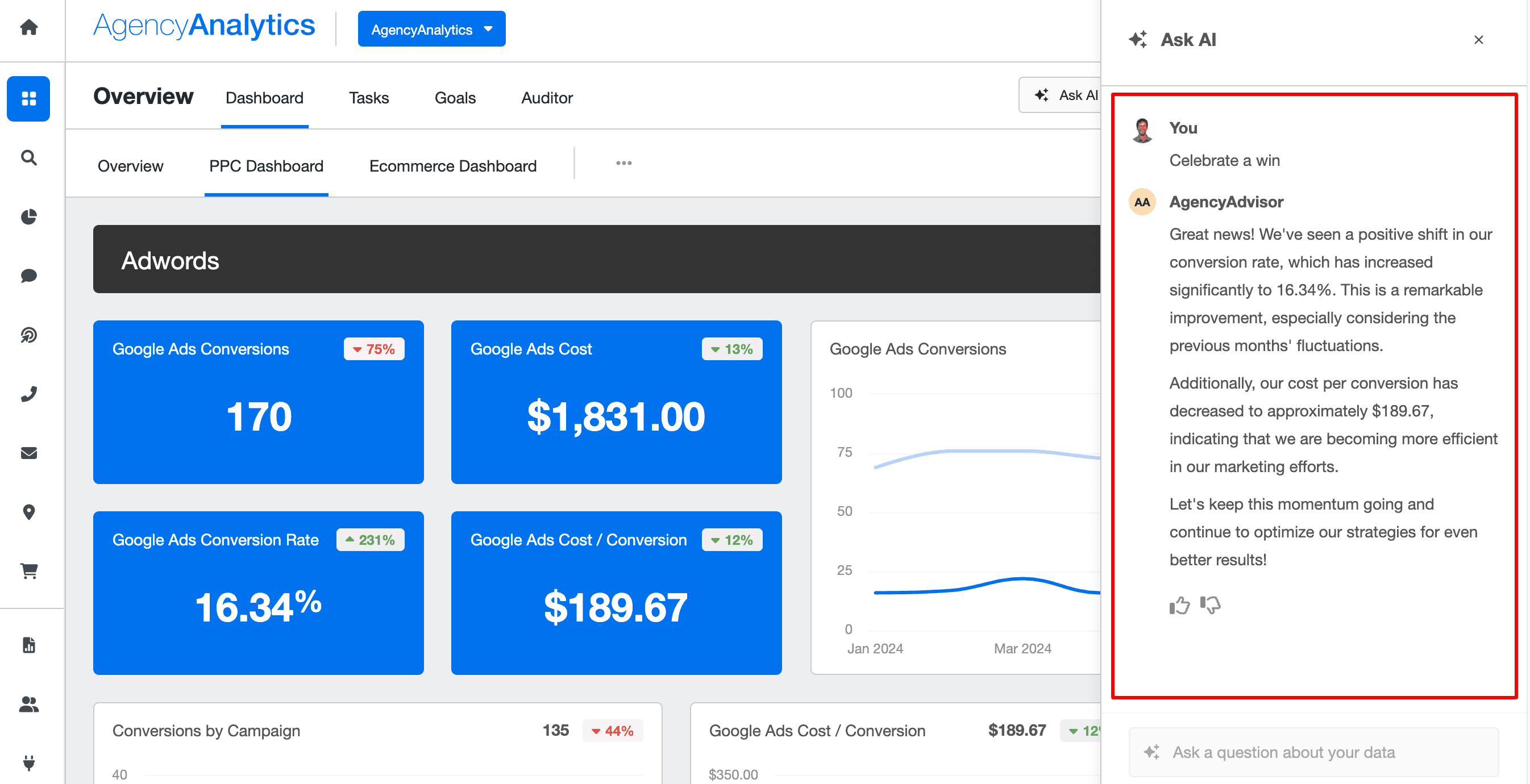Select the pie chart analytics icon
Viewport: 1530px width, 784px height.
tap(28, 216)
